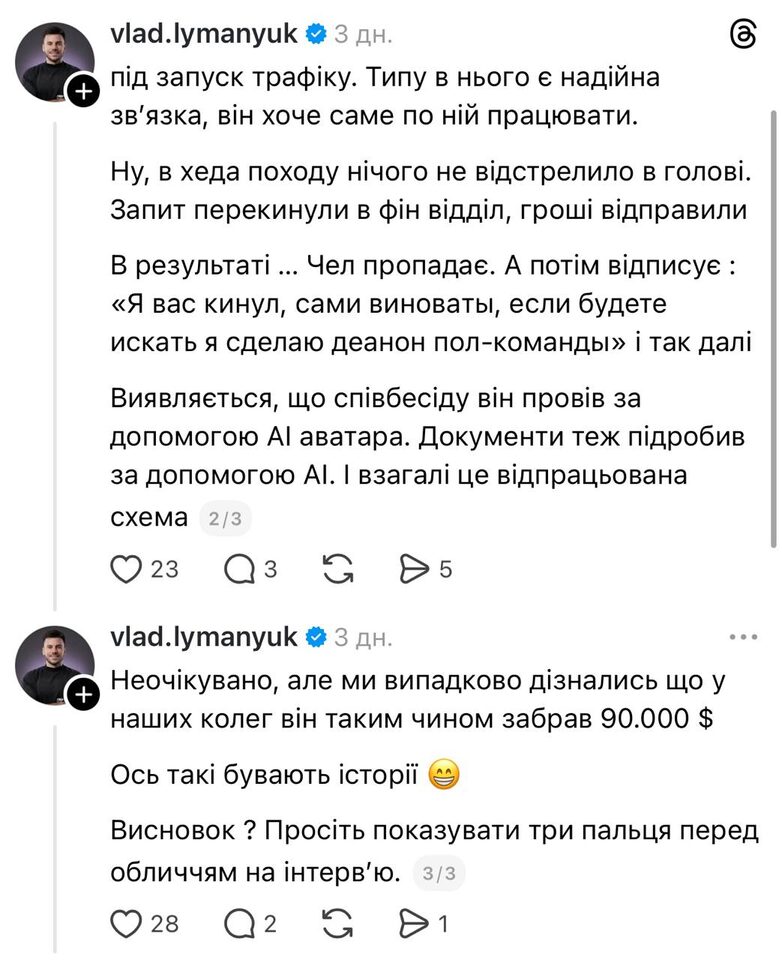Image resolution: width=782 pixels, height=960 pixels.
Task: Like the first post with 23 likes
Action: tap(126, 569)
